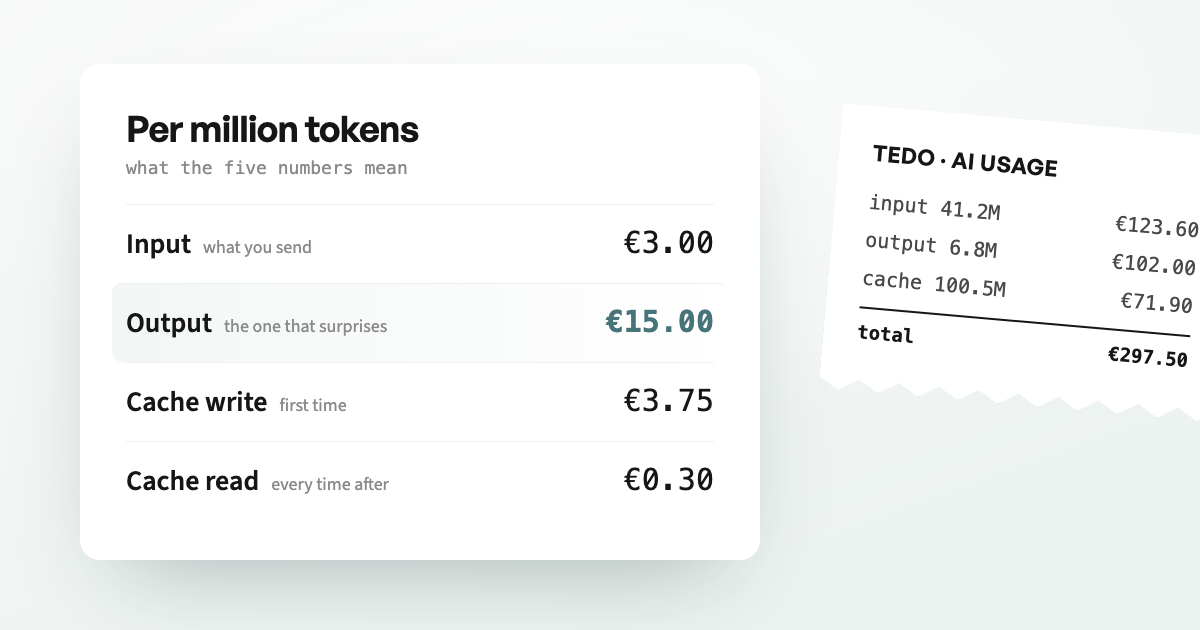Click the €71.90 receipt amount

click(1156, 302)
